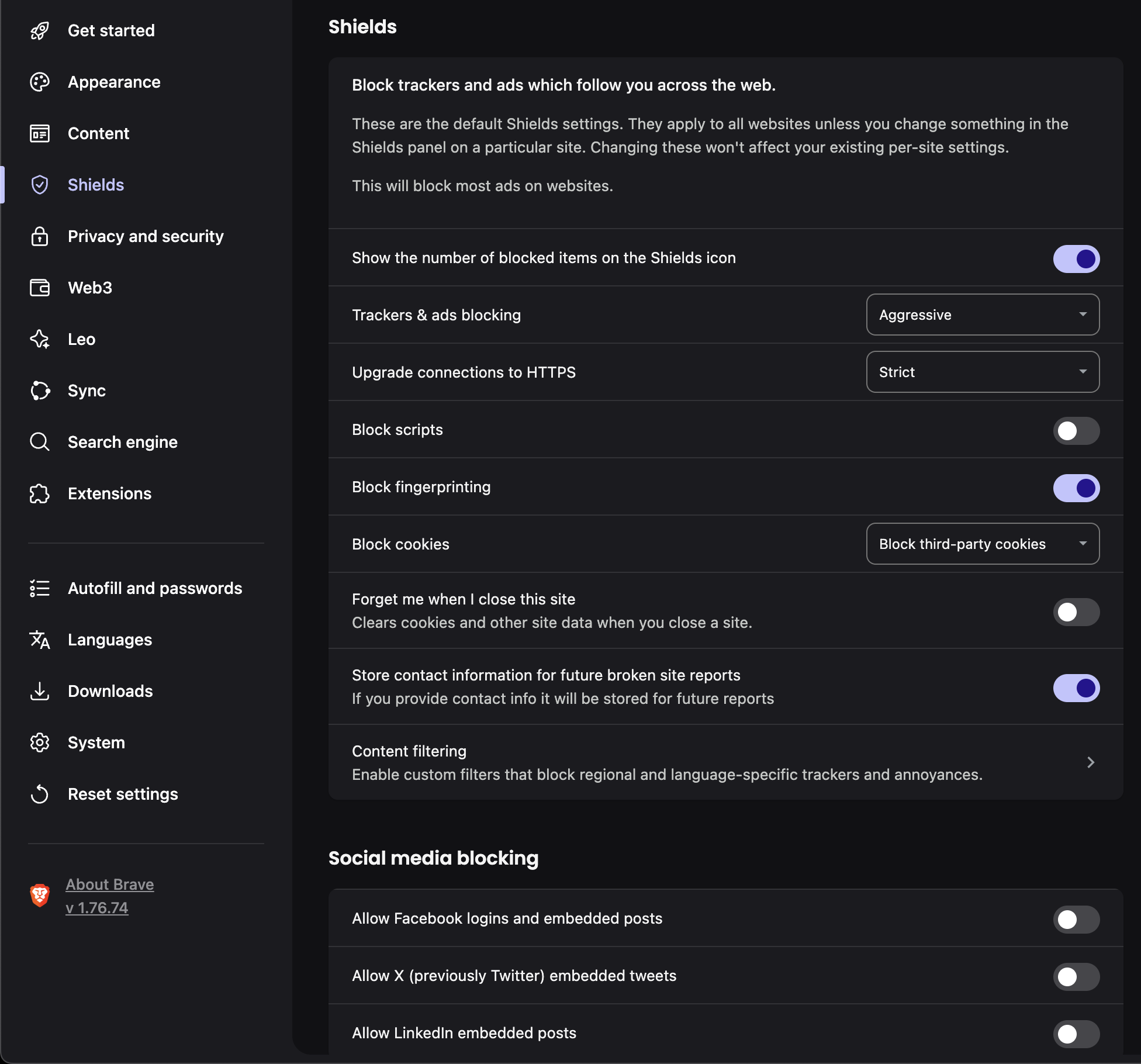Image resolution: width=1141 pixels, height=1064 pixels.
Task: Open the About Brave version link
Action: (x=109, y=896)
